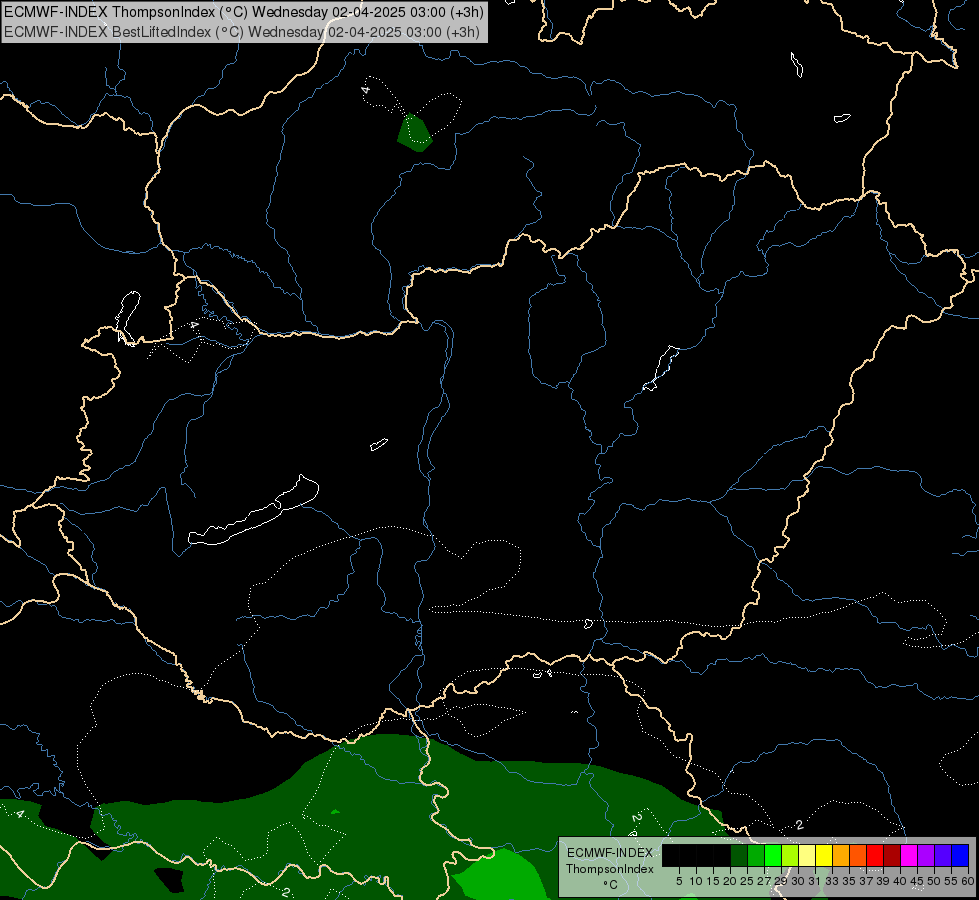Click the legend tick value 40
This screenshot has width=979, height=900.
900,881
